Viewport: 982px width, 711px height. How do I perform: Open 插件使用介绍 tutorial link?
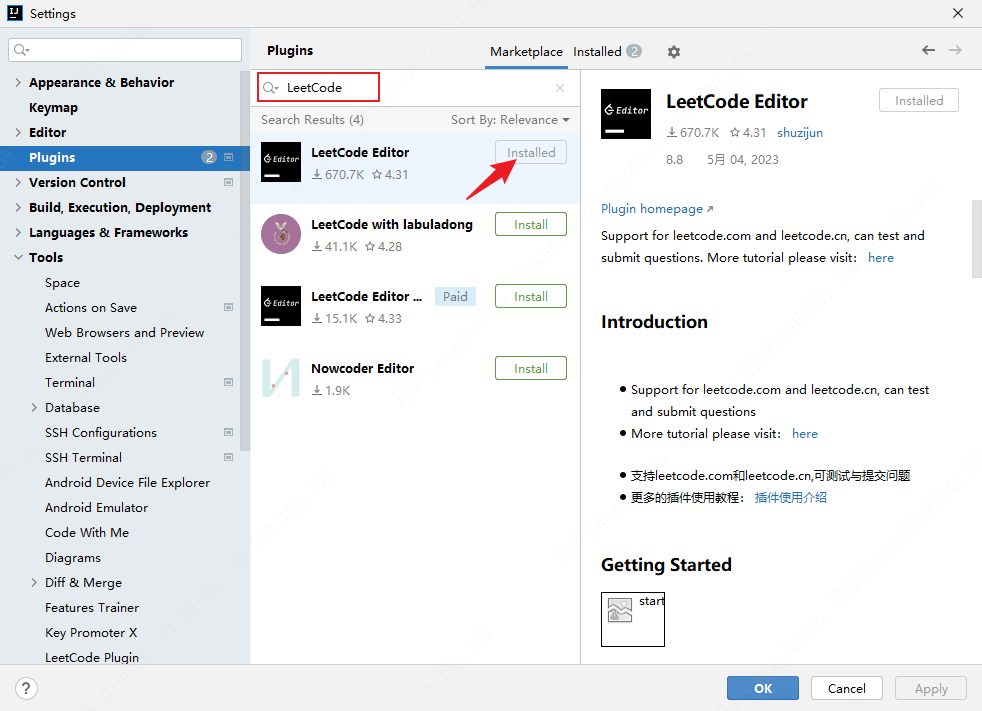click(x=790, y=497)
